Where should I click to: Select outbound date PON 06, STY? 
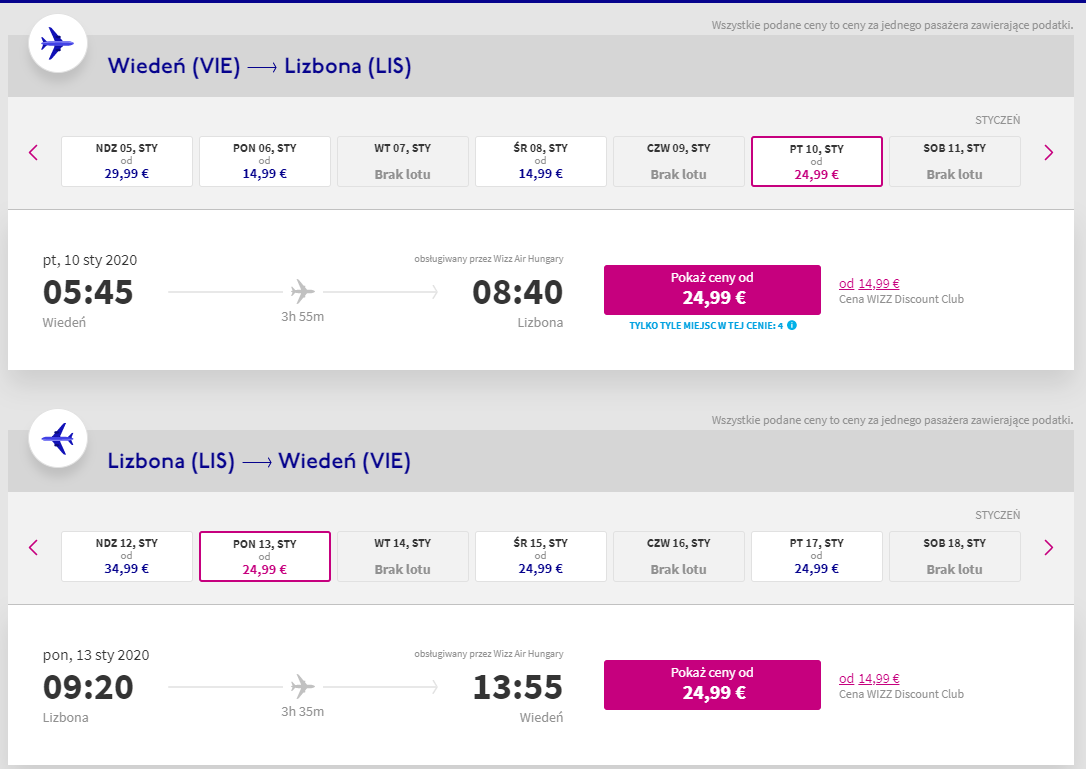pyautogui.click(x=265, y=161)
